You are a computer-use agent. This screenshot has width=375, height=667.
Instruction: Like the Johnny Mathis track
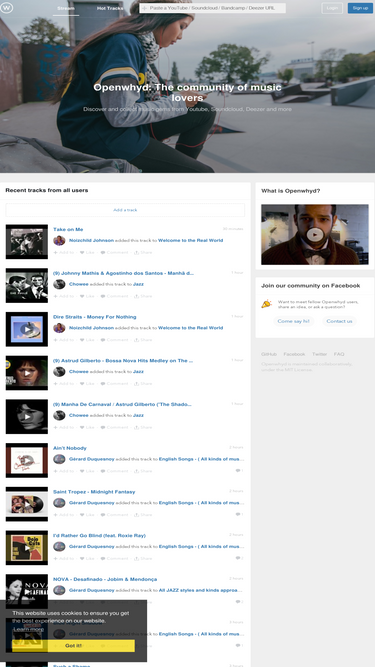[x=88, y=296]
